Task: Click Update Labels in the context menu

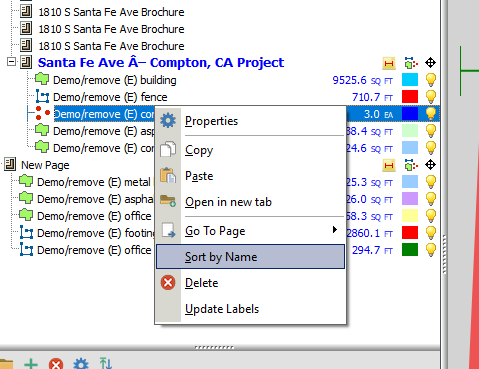Action: (222, 309)
